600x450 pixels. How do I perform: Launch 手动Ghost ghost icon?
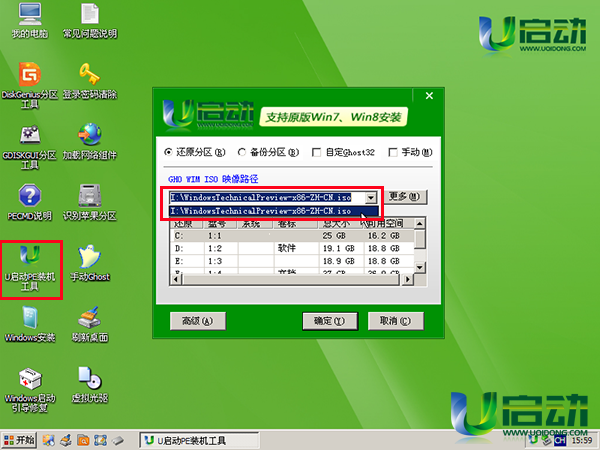point(90,263)
